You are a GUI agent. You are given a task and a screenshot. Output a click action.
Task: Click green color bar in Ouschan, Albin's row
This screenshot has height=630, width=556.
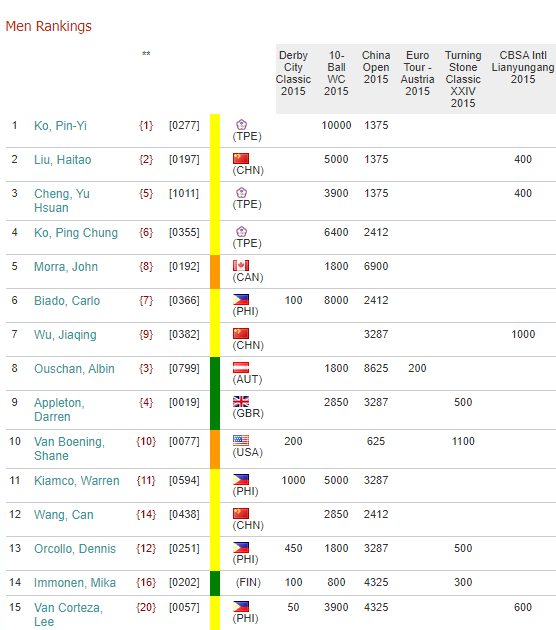(x=215, y=373)
